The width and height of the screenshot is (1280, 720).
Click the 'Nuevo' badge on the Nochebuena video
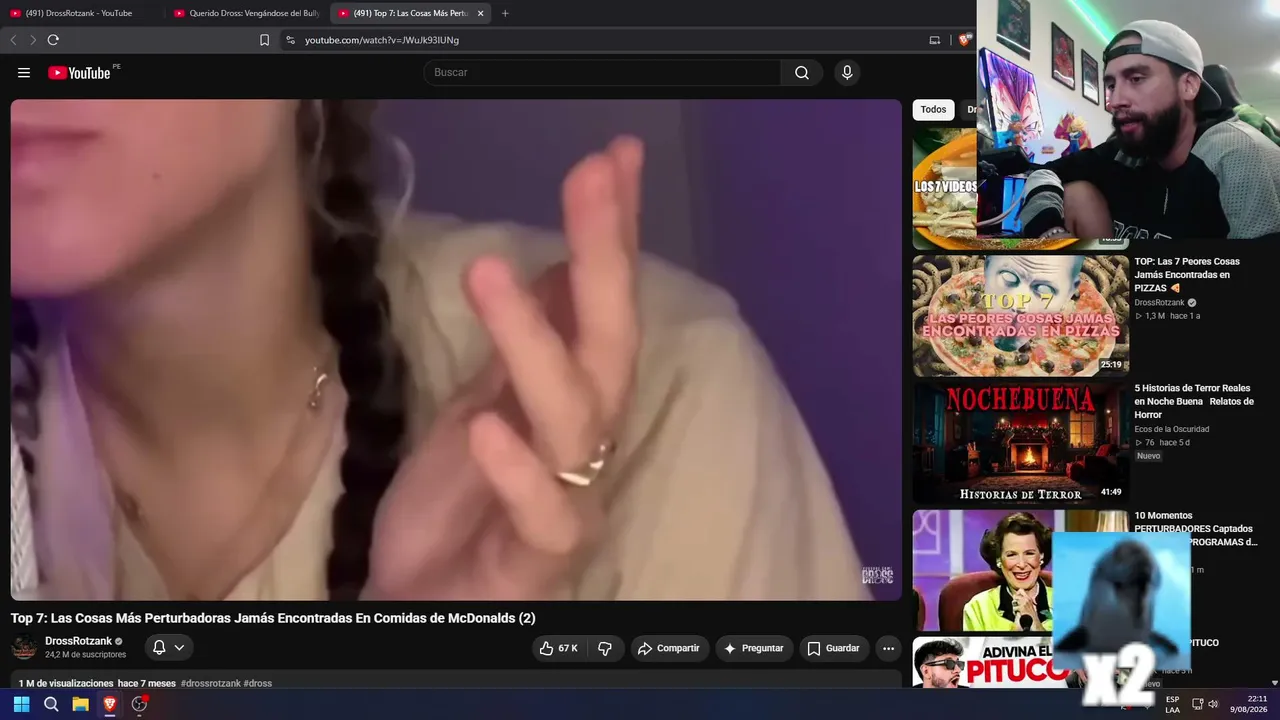pos(1148,456)
